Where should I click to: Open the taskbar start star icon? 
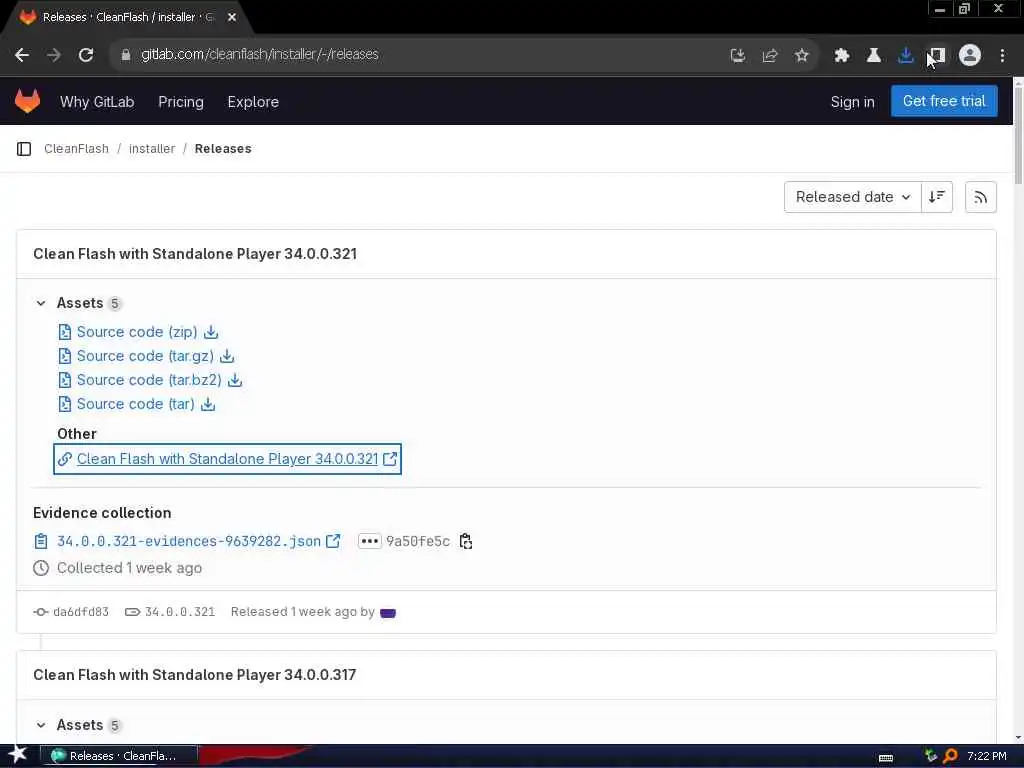[x=17, y=755]
